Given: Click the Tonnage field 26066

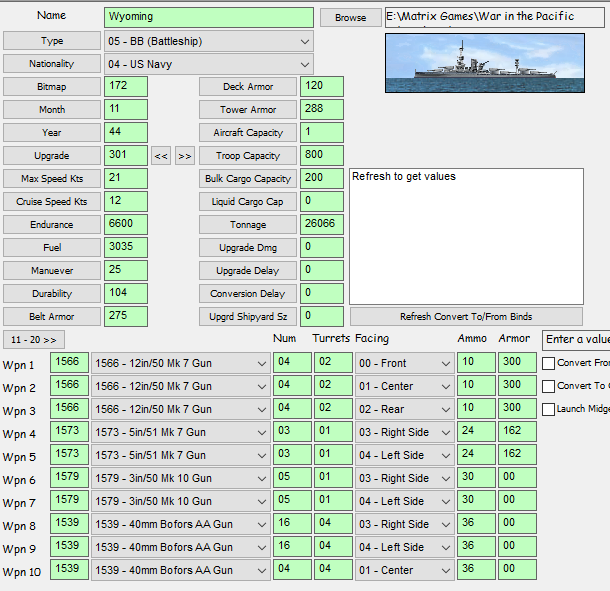Looking at the screenshot, I should (322, 224).
